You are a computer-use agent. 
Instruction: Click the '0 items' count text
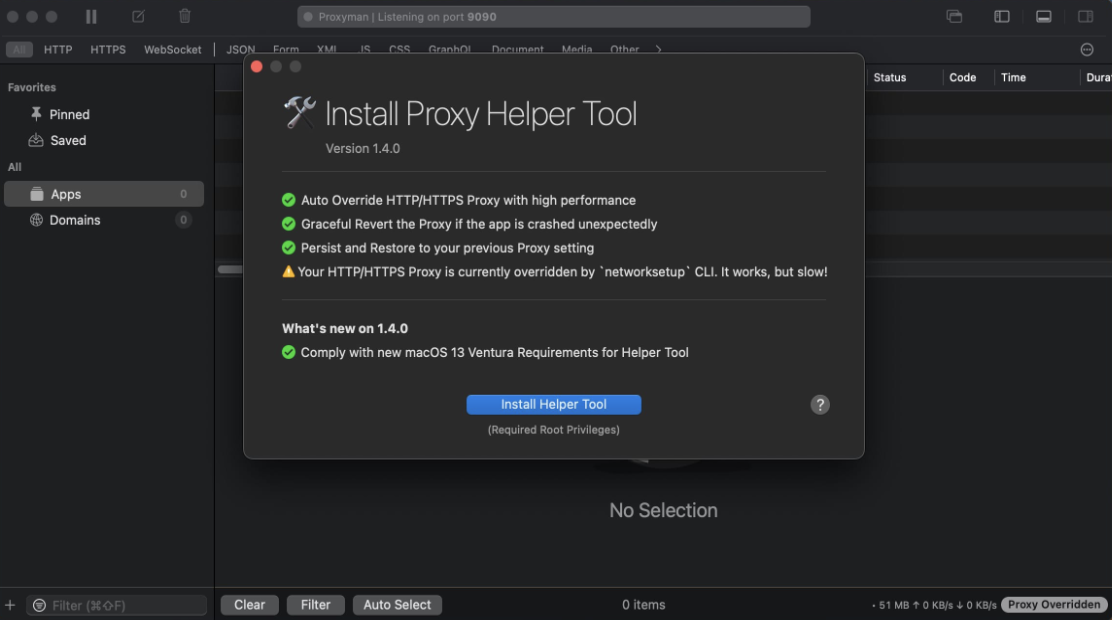[644, 605]
